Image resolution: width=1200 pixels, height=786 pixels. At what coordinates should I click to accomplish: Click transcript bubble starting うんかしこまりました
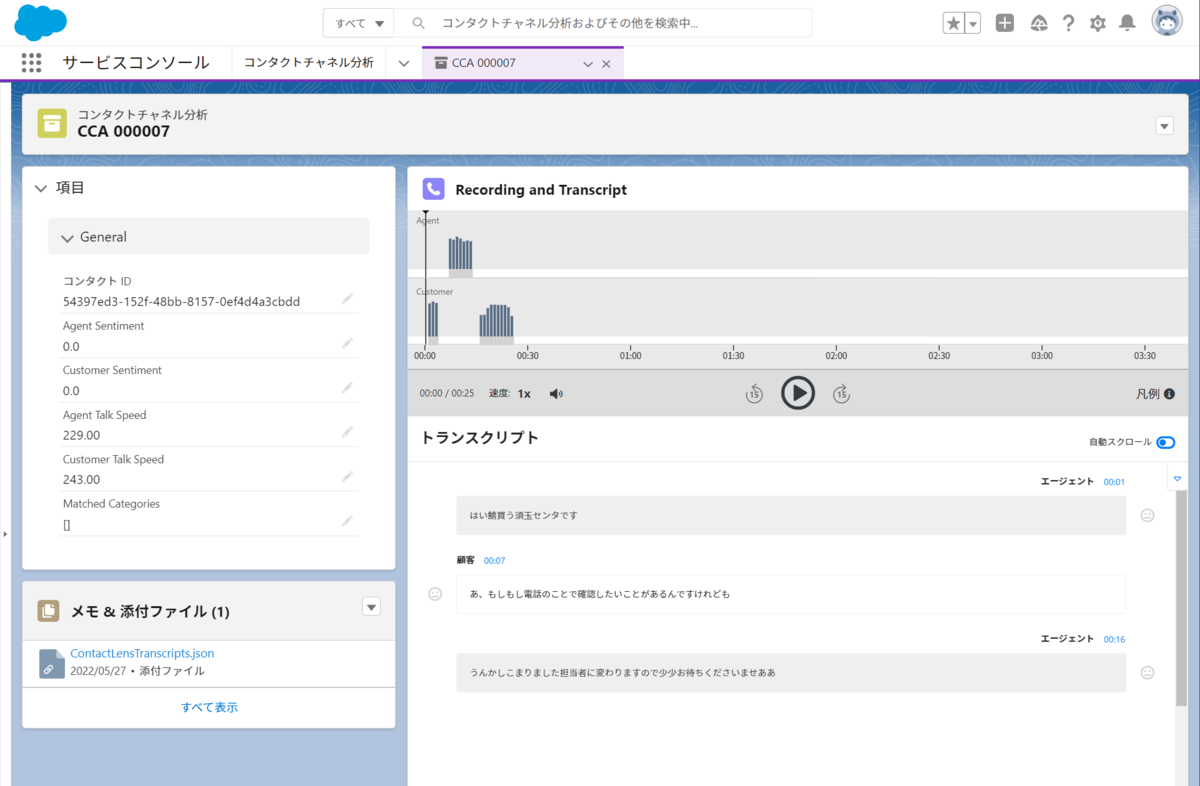point(791,673)
